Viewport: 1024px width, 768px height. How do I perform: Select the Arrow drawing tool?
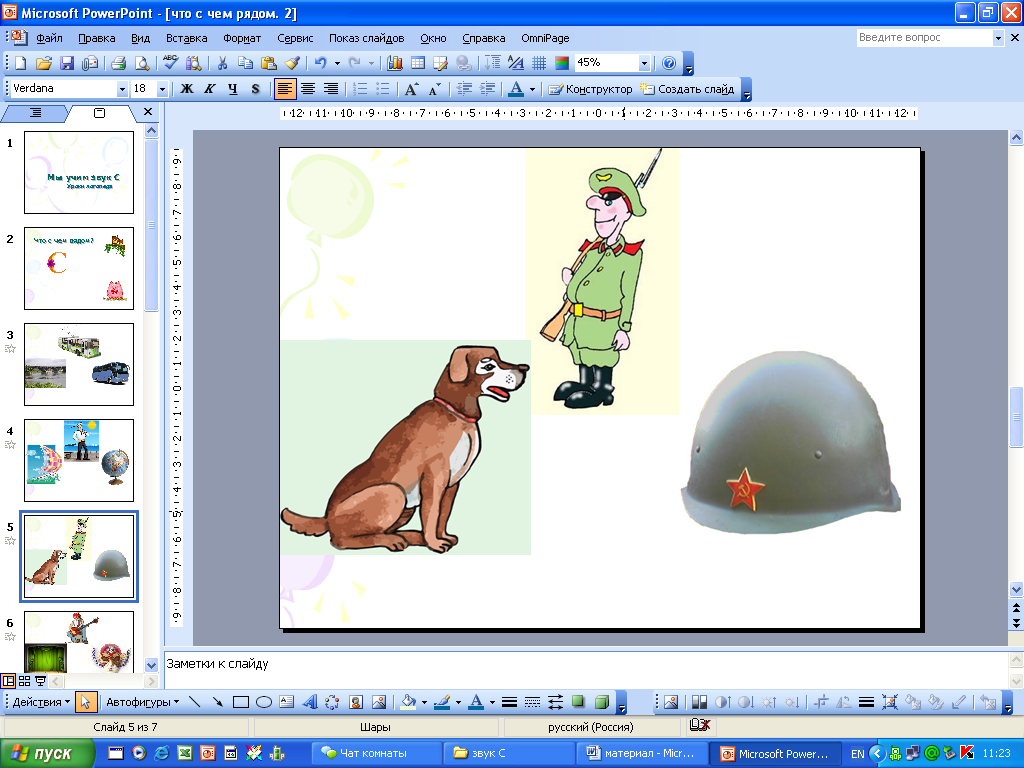click(x=217, y=702)
